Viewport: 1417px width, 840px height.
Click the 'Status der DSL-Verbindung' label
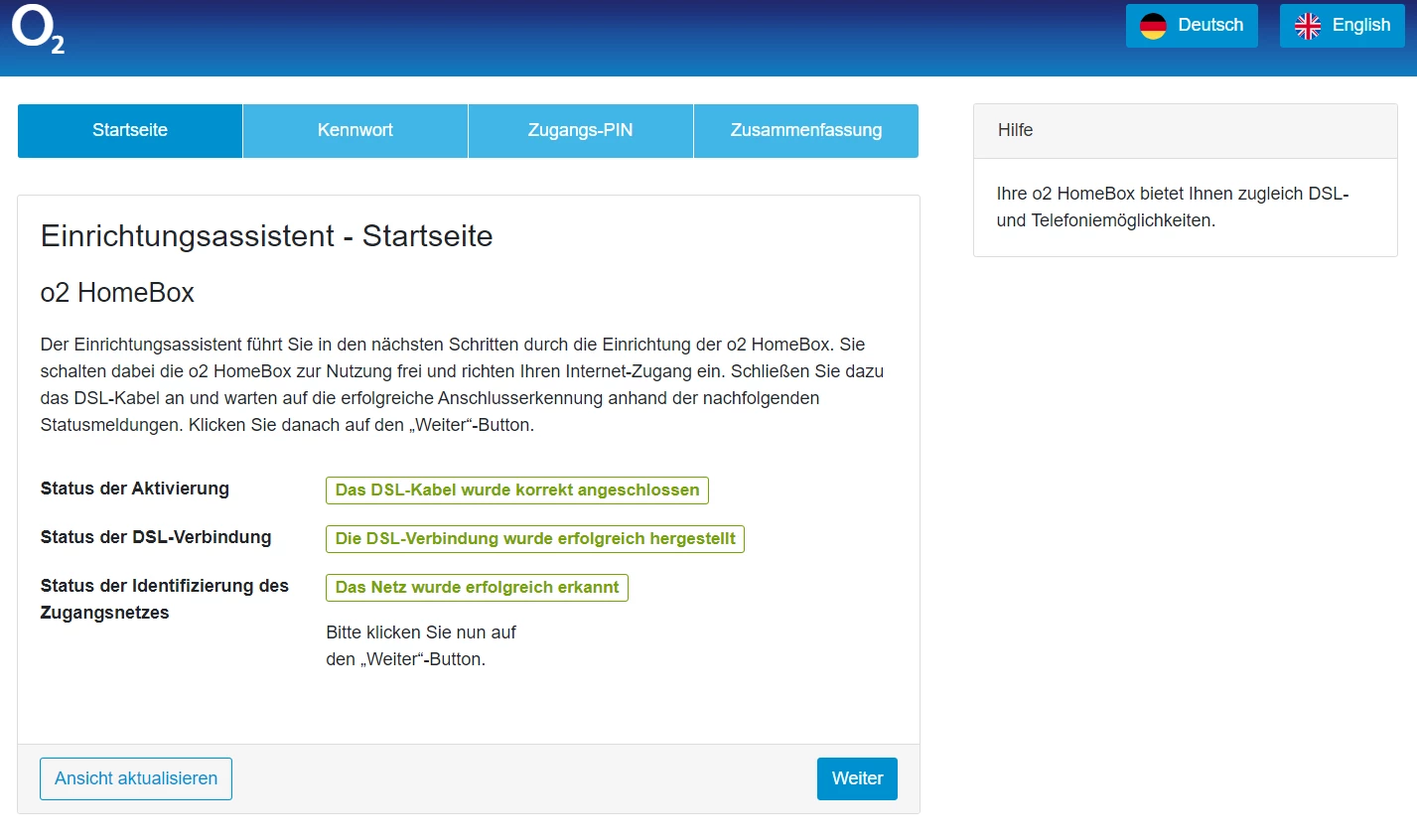(x=156, y=537)
